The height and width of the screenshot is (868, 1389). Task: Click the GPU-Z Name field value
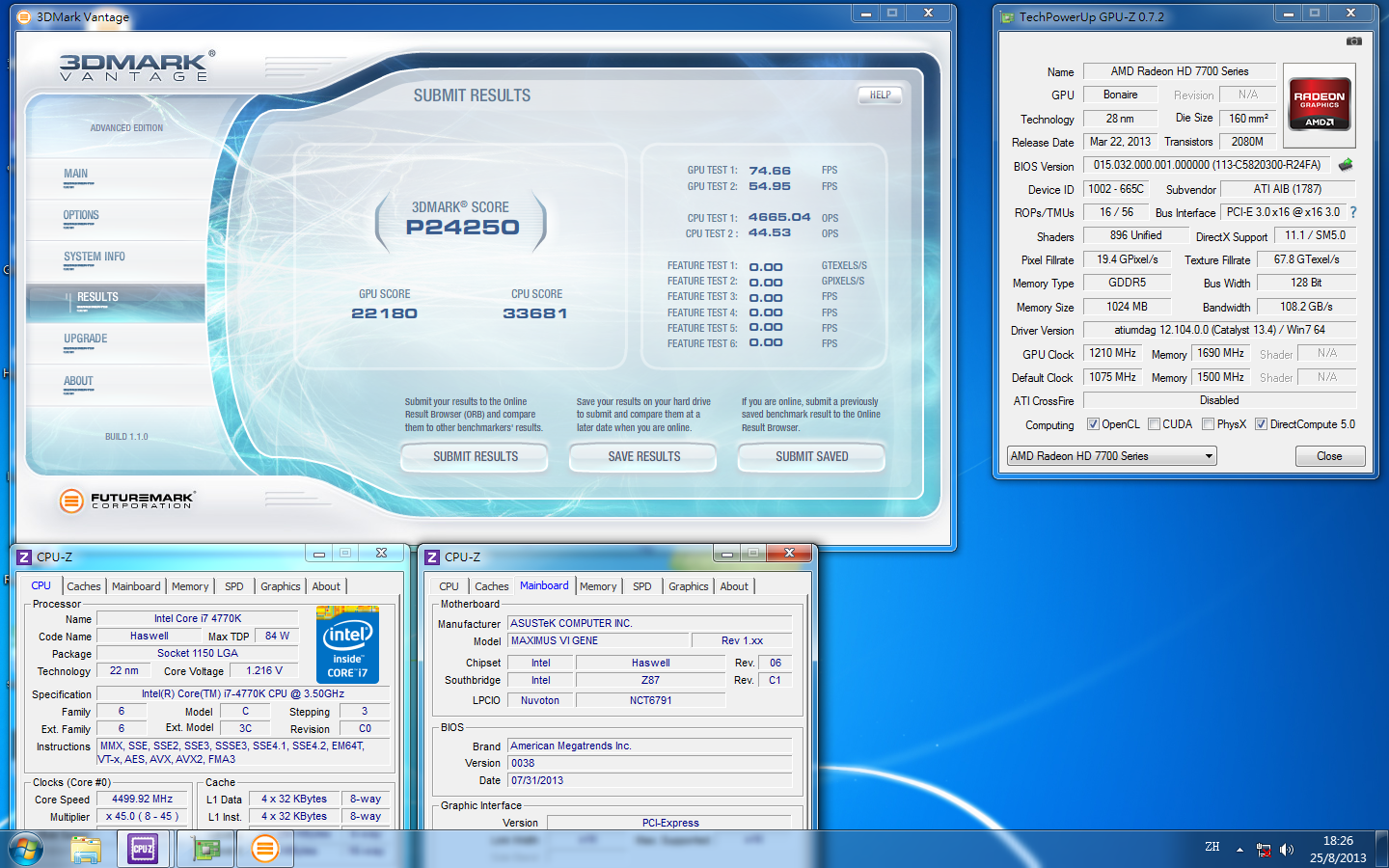pos(1180,71)
